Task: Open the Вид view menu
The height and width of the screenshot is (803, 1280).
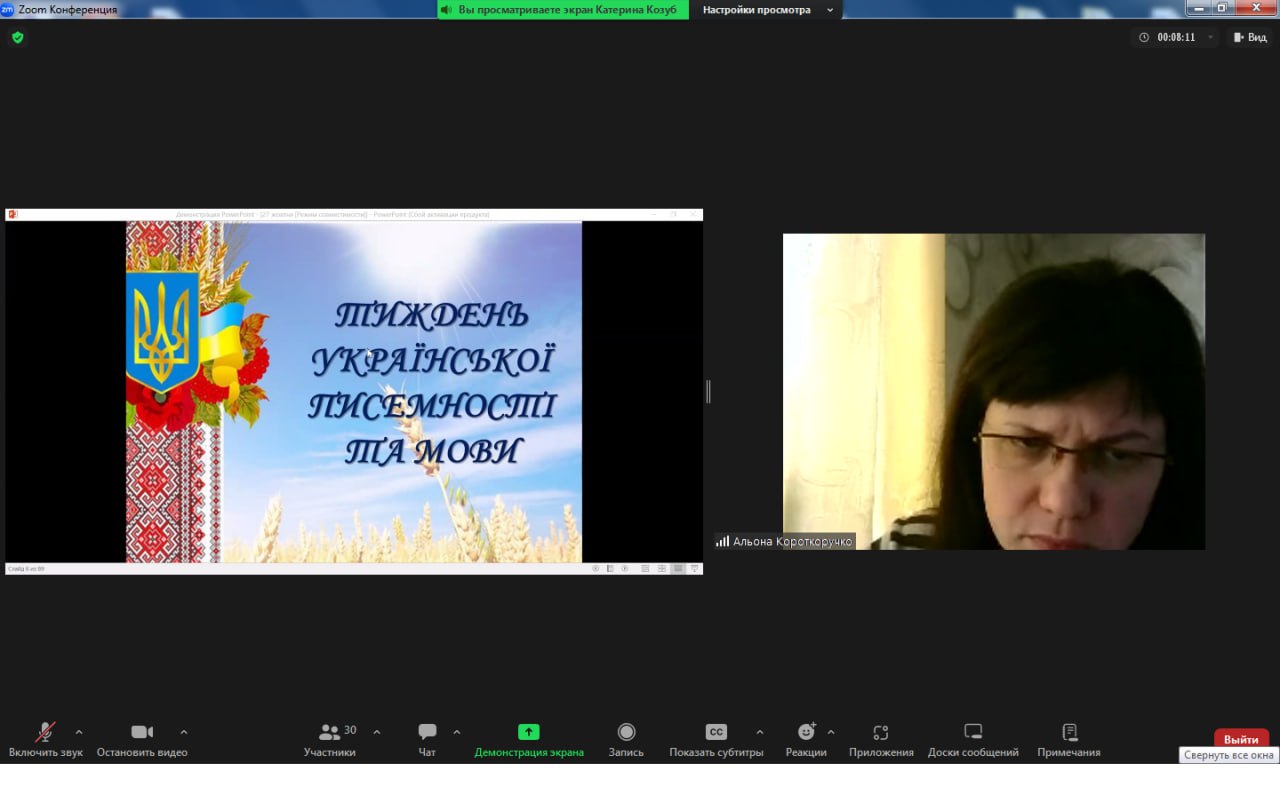Action: click(1250, 37)
